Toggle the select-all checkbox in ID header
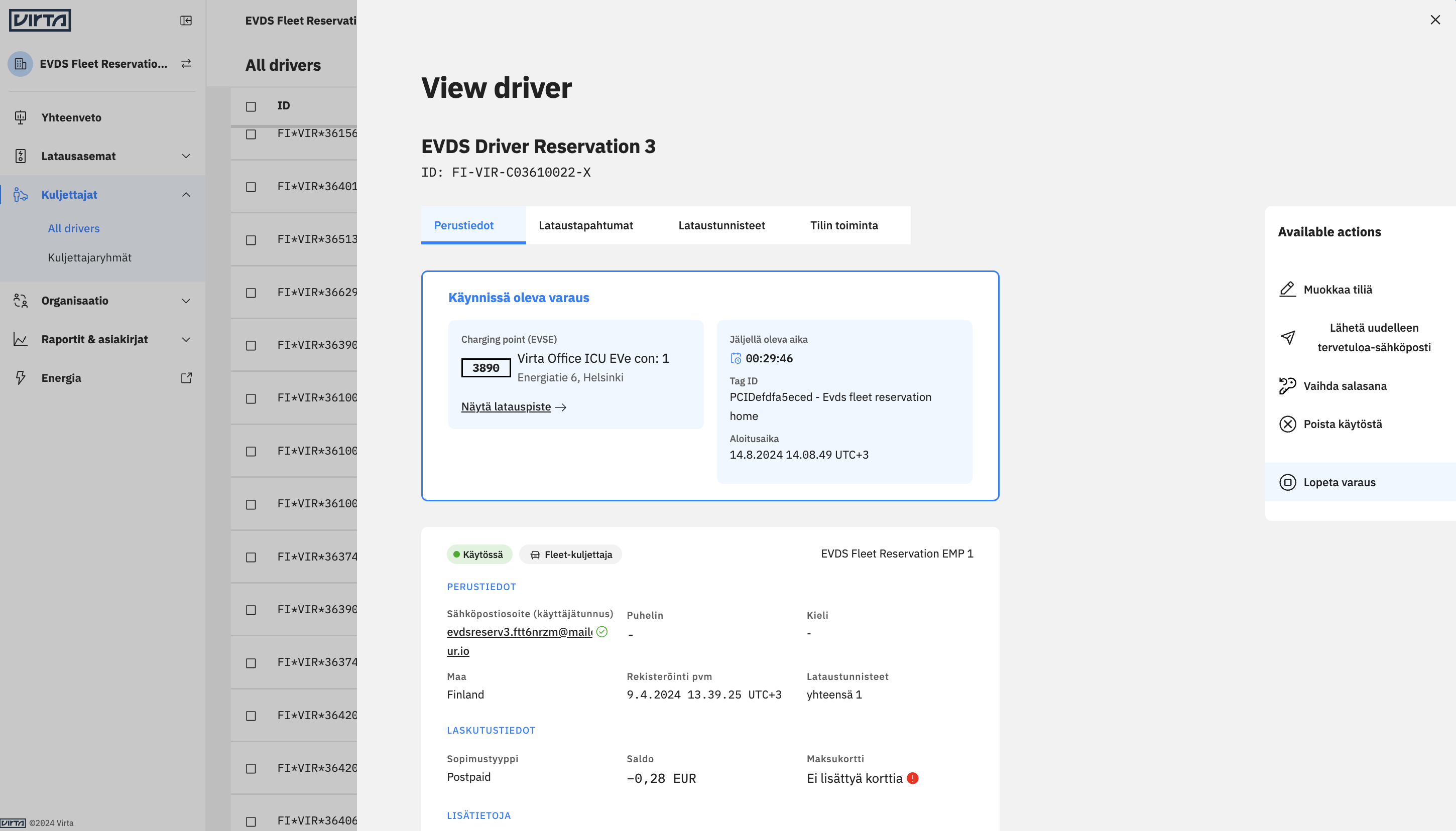Screen dimensions: 1456x831 pyautogui.click(x=251, y=107)
